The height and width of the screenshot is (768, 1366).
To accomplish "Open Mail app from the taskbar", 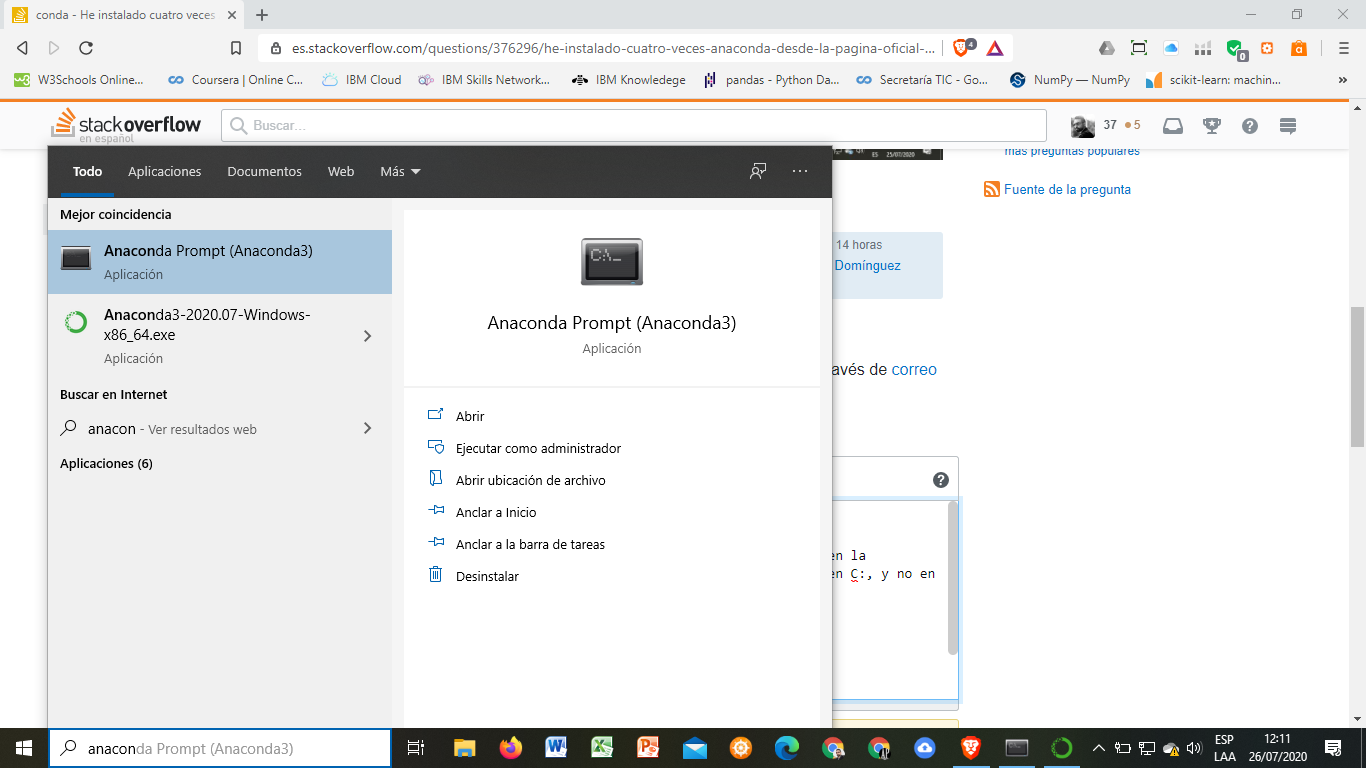I will (x=695, y=748).
